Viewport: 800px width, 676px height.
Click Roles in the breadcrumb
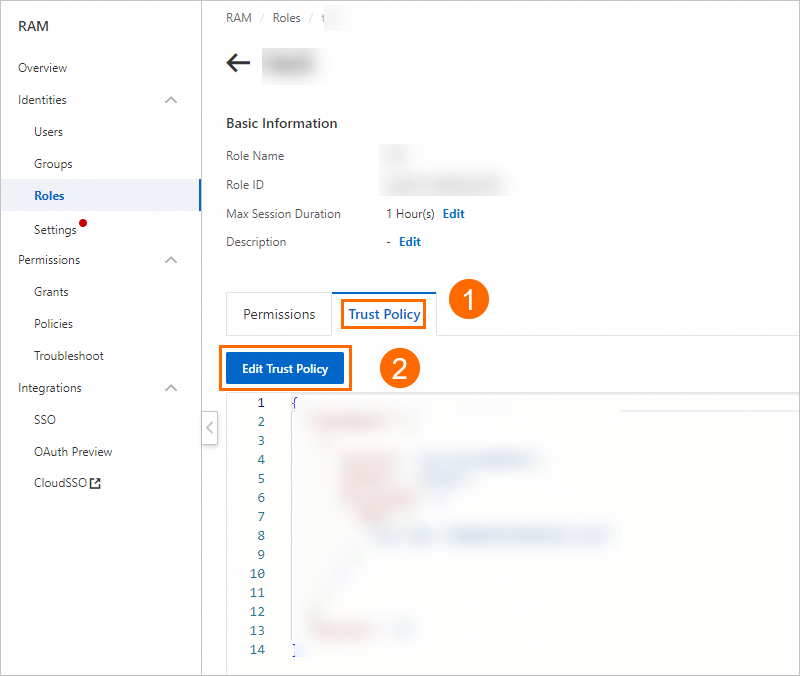point(287,18)
